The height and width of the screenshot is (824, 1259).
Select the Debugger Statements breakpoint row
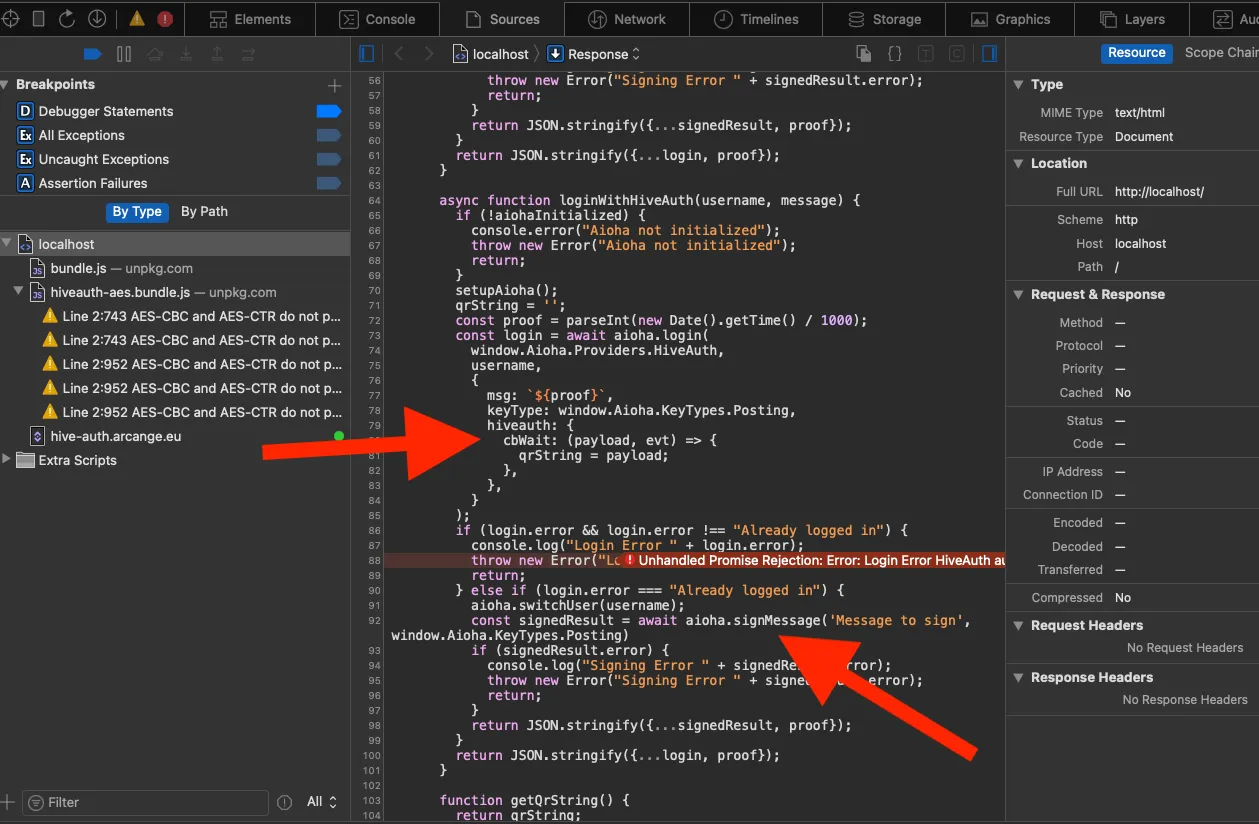pyautogui.click(x=175, y=111)
